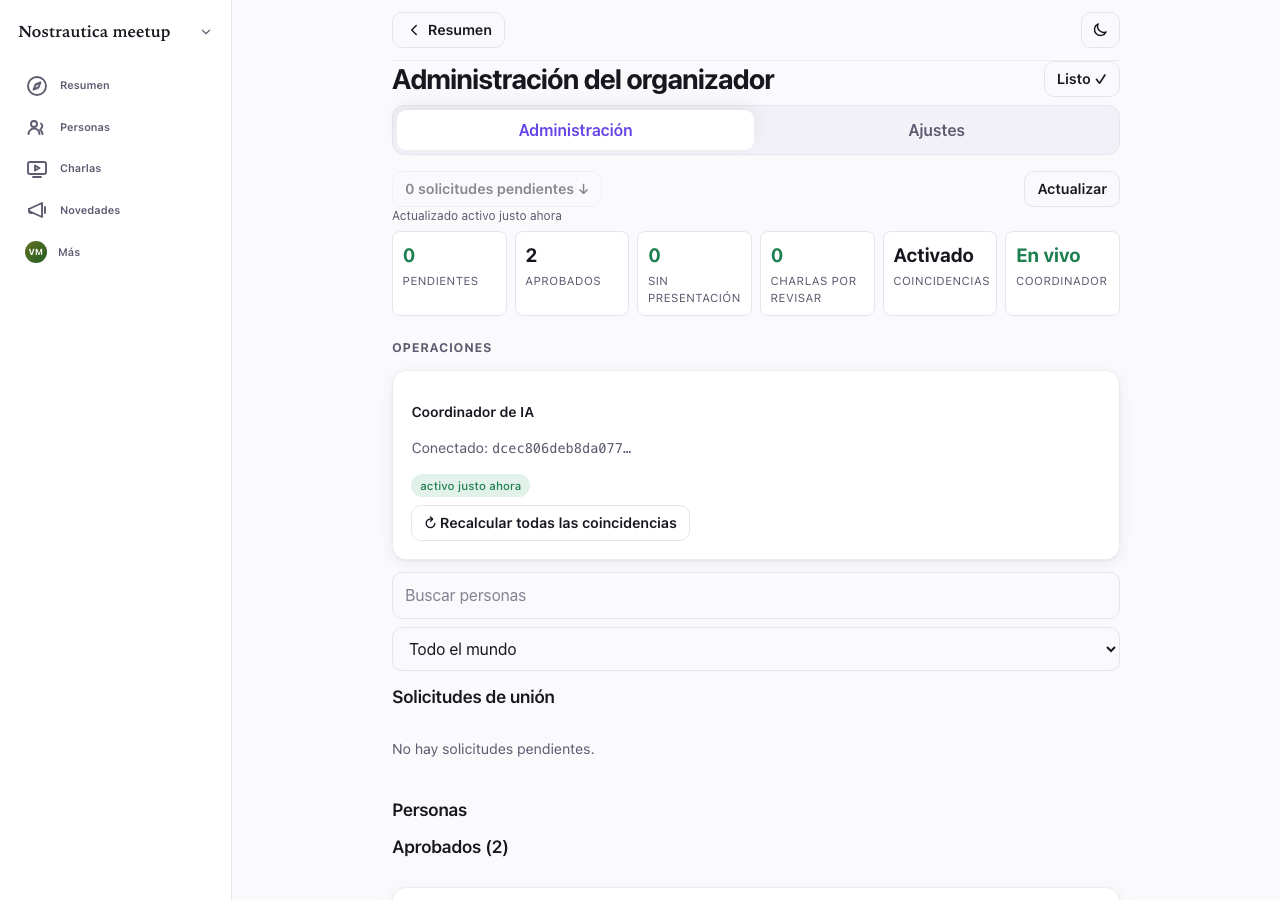Switch to the Ajustes tab
This screenshot has width=1280, height=900.
936,130
